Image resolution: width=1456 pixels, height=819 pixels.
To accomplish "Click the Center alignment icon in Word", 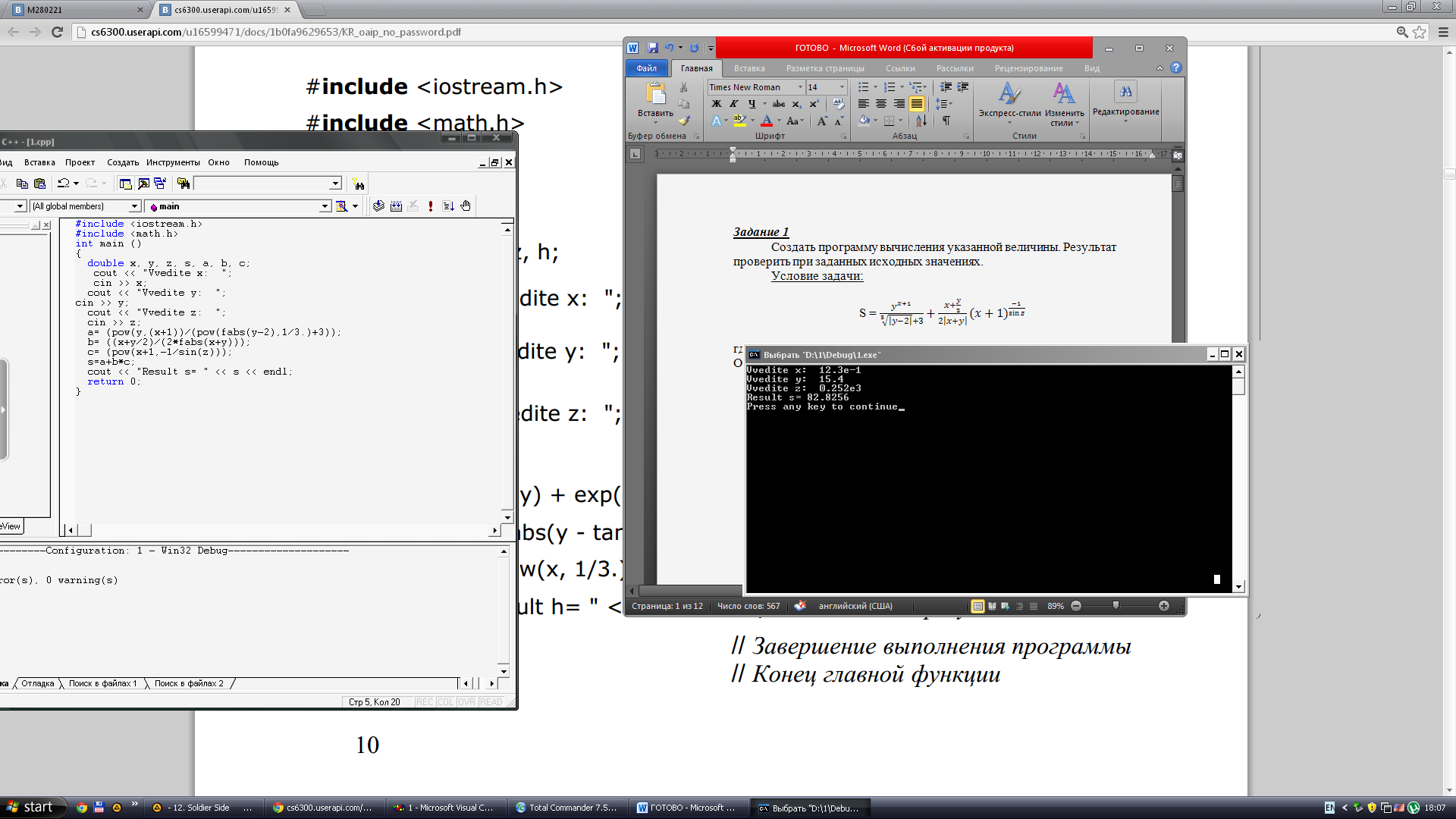I will [881, 104].
